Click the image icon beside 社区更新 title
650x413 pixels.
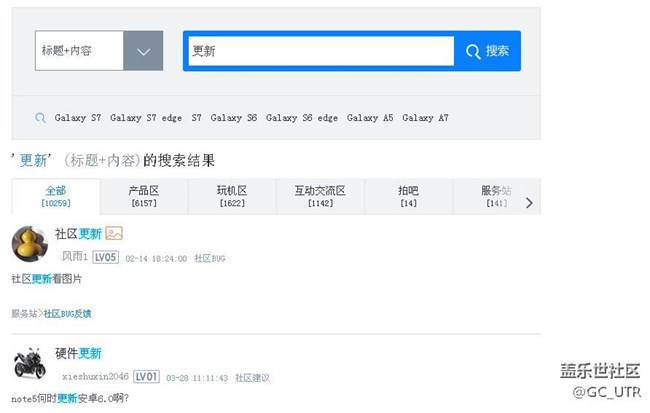pos(114,234)
